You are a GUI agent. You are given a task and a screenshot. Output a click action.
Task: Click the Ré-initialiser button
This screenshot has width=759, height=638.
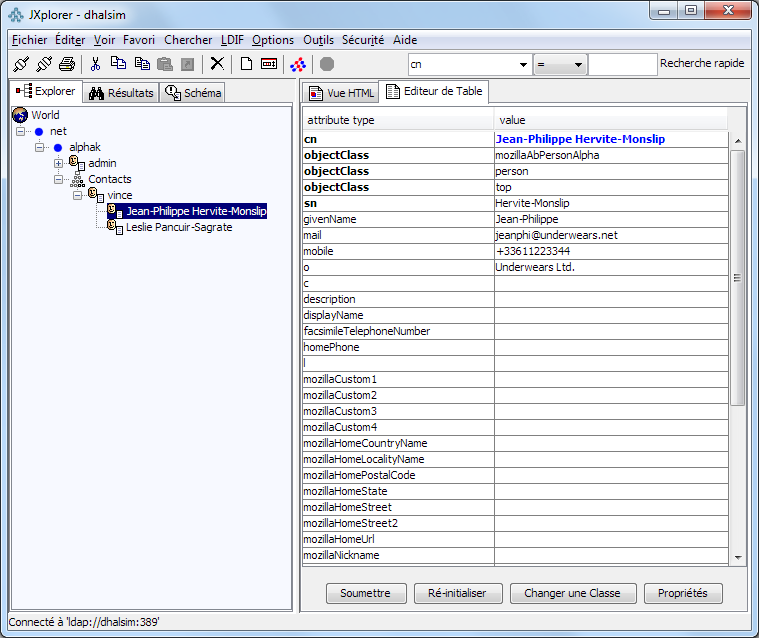point(458,593)
